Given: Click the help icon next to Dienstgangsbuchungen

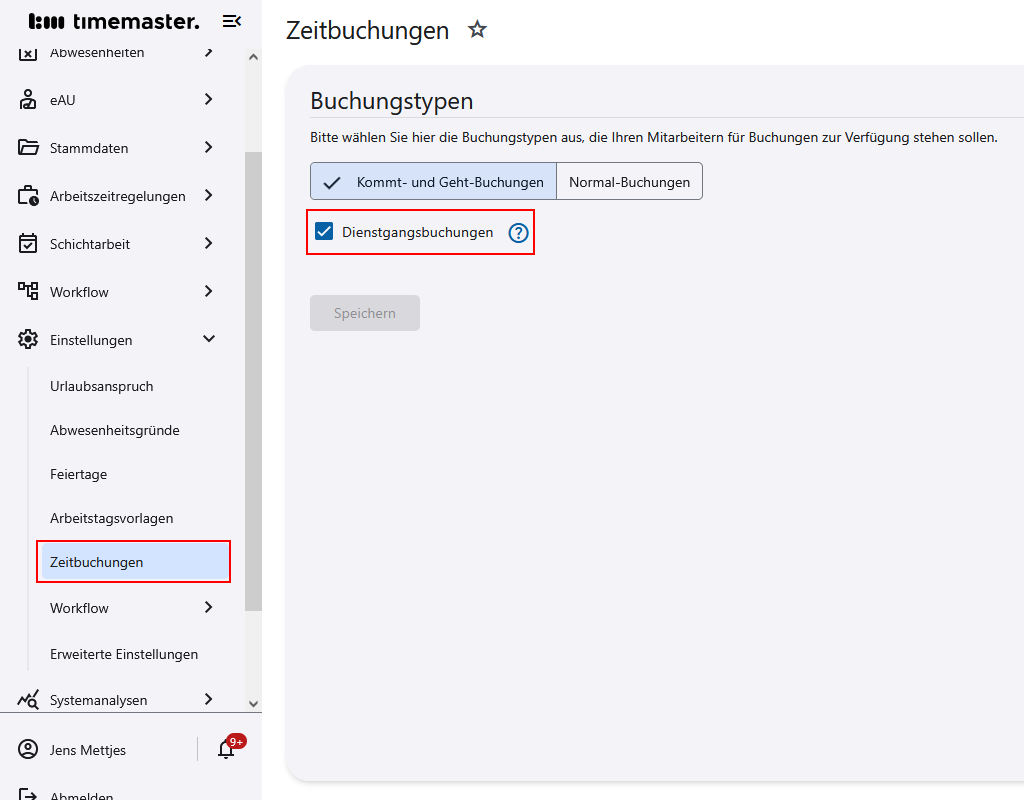Looking at the screenshot, I should pos(518,232).
